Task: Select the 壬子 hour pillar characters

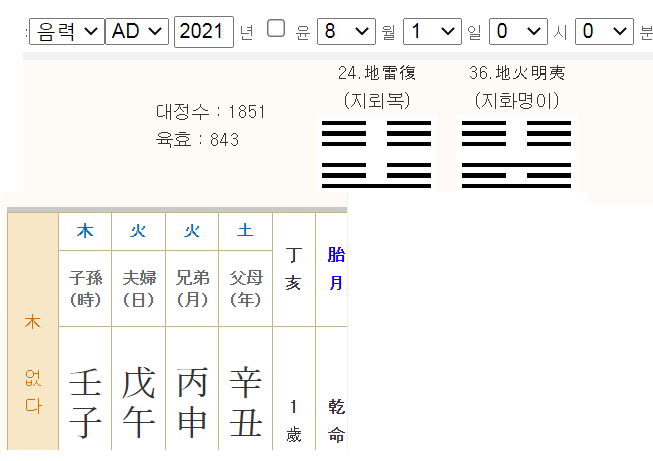Action: (85, 403)
